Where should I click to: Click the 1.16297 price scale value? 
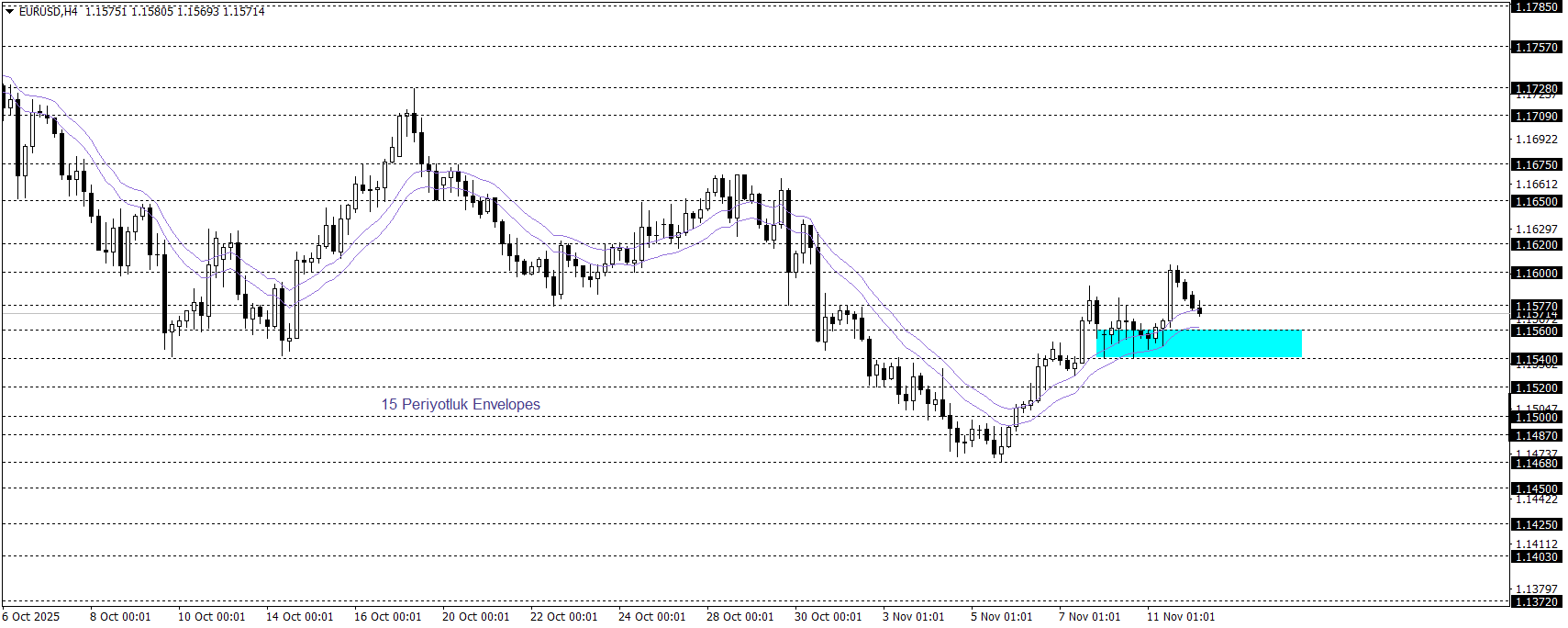click(1536, 230)
